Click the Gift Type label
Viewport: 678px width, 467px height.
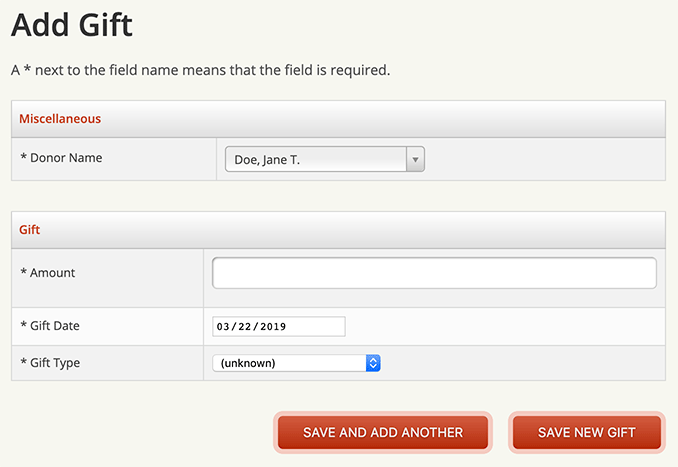[50, 362]
